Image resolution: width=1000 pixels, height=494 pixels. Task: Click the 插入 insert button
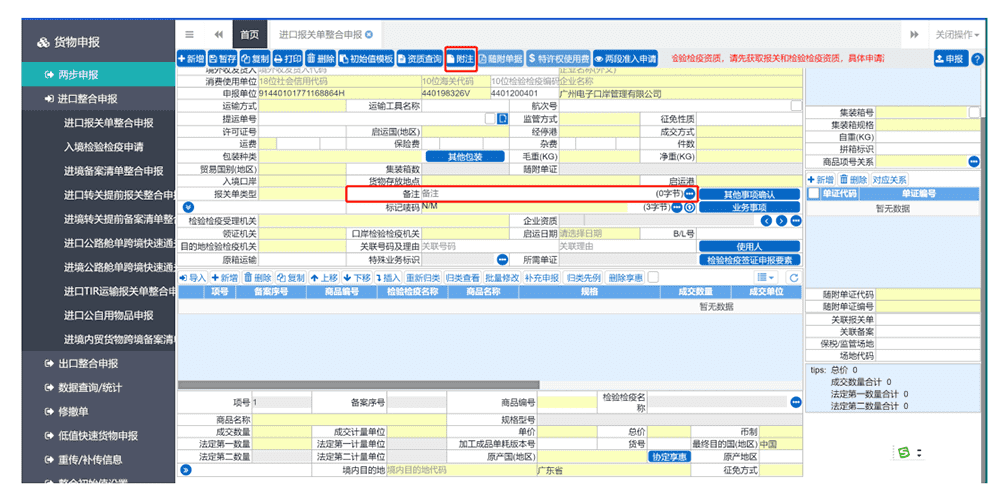pyautogui.click(x=388, y=278)
